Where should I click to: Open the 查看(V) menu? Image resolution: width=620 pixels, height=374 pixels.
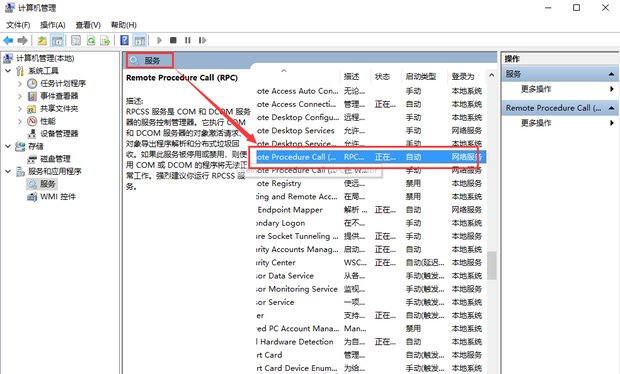(x=88, y=25)
